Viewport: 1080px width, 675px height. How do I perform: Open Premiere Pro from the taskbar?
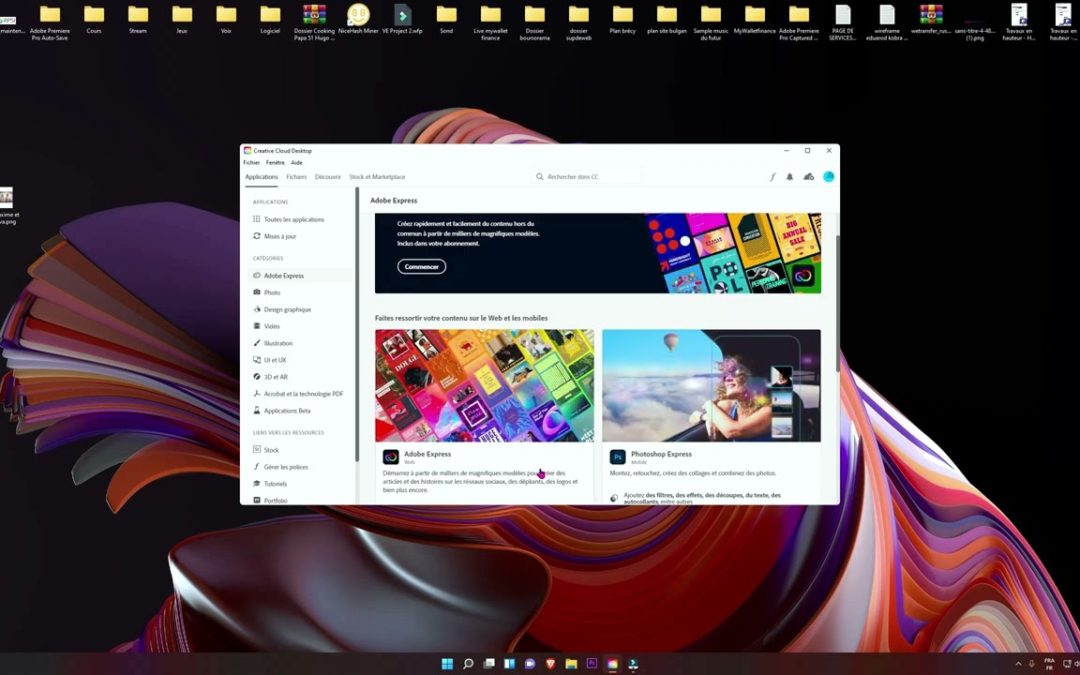[592, 664]
